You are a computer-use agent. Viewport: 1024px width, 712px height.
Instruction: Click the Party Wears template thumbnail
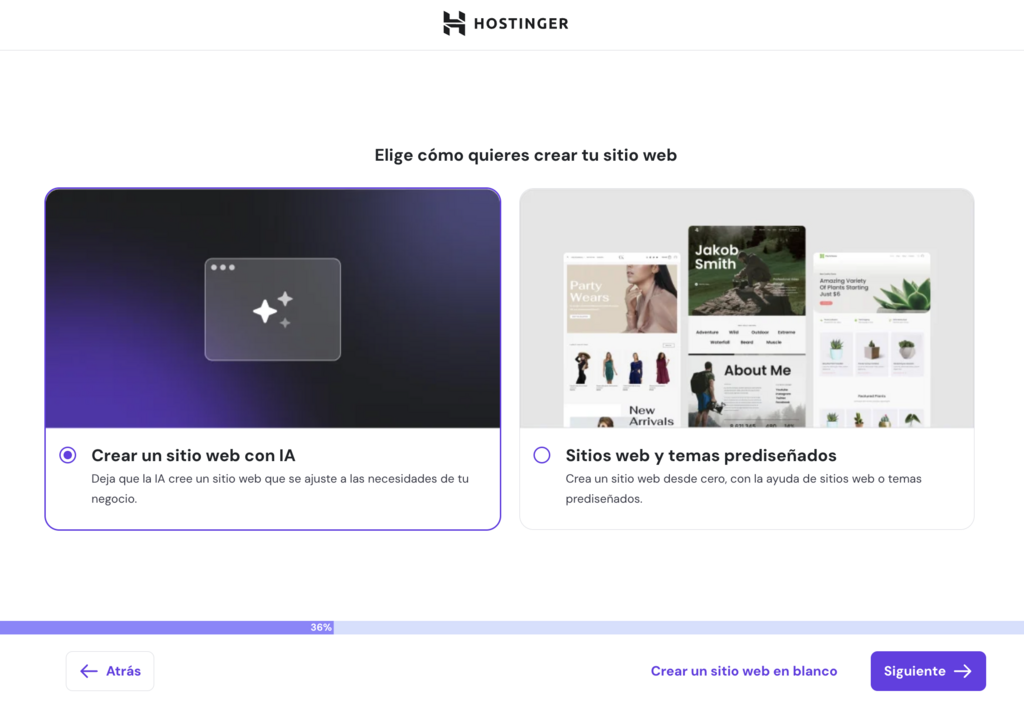click(x=620, y=300)
